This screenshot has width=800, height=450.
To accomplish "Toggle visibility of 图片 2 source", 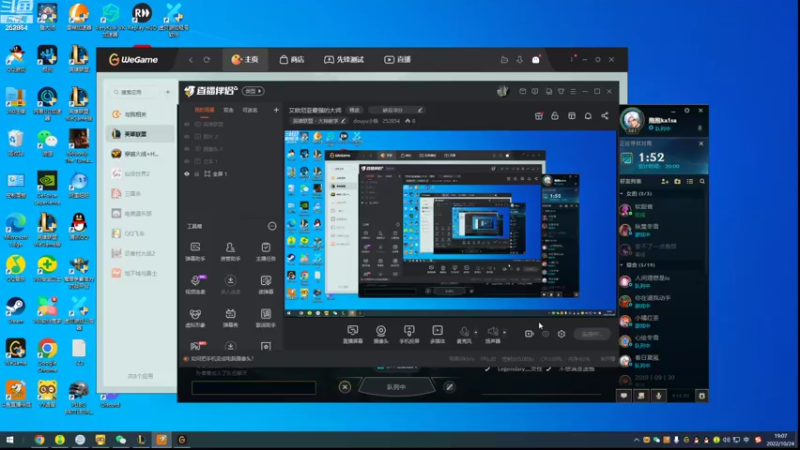I will pos(187,137).
